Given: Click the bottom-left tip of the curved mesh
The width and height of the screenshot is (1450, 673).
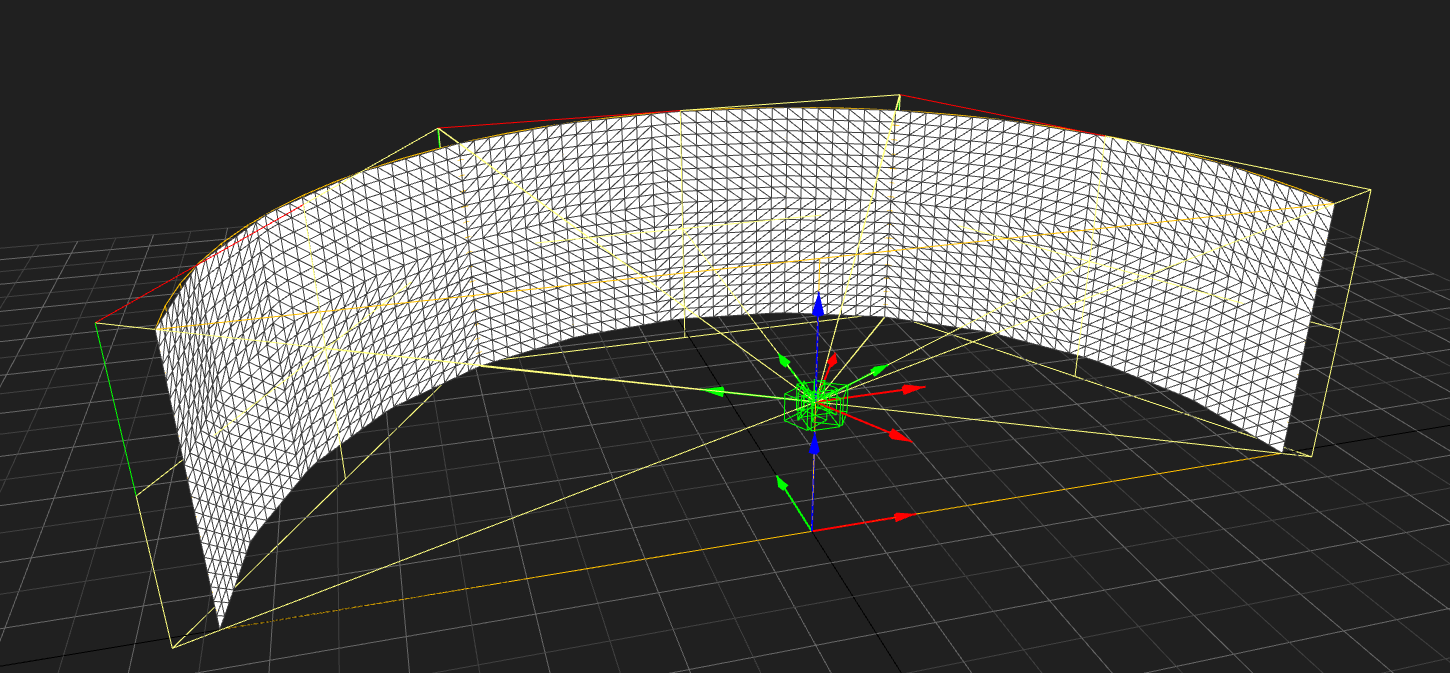Looking at the screenshot, I should (x=220, y=625).
